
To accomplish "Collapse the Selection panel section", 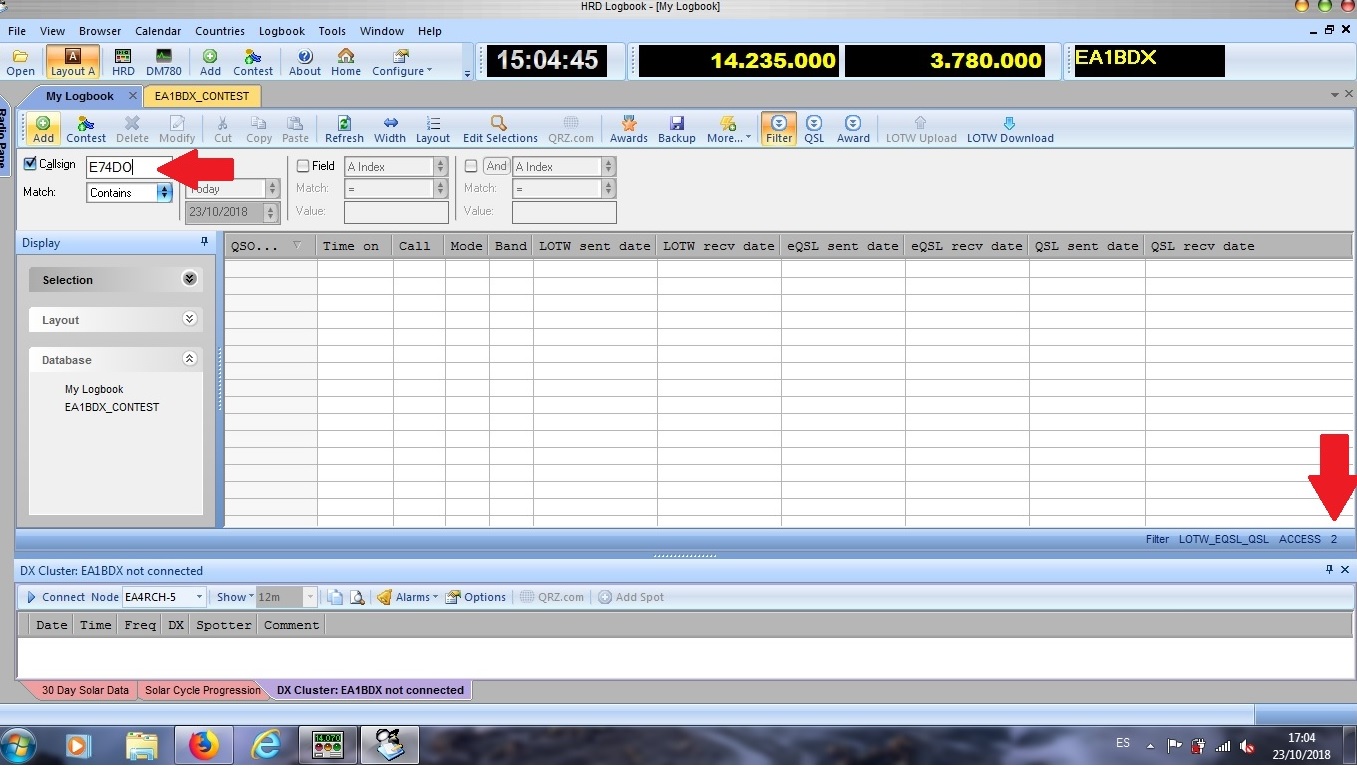I will click(189, 279).
